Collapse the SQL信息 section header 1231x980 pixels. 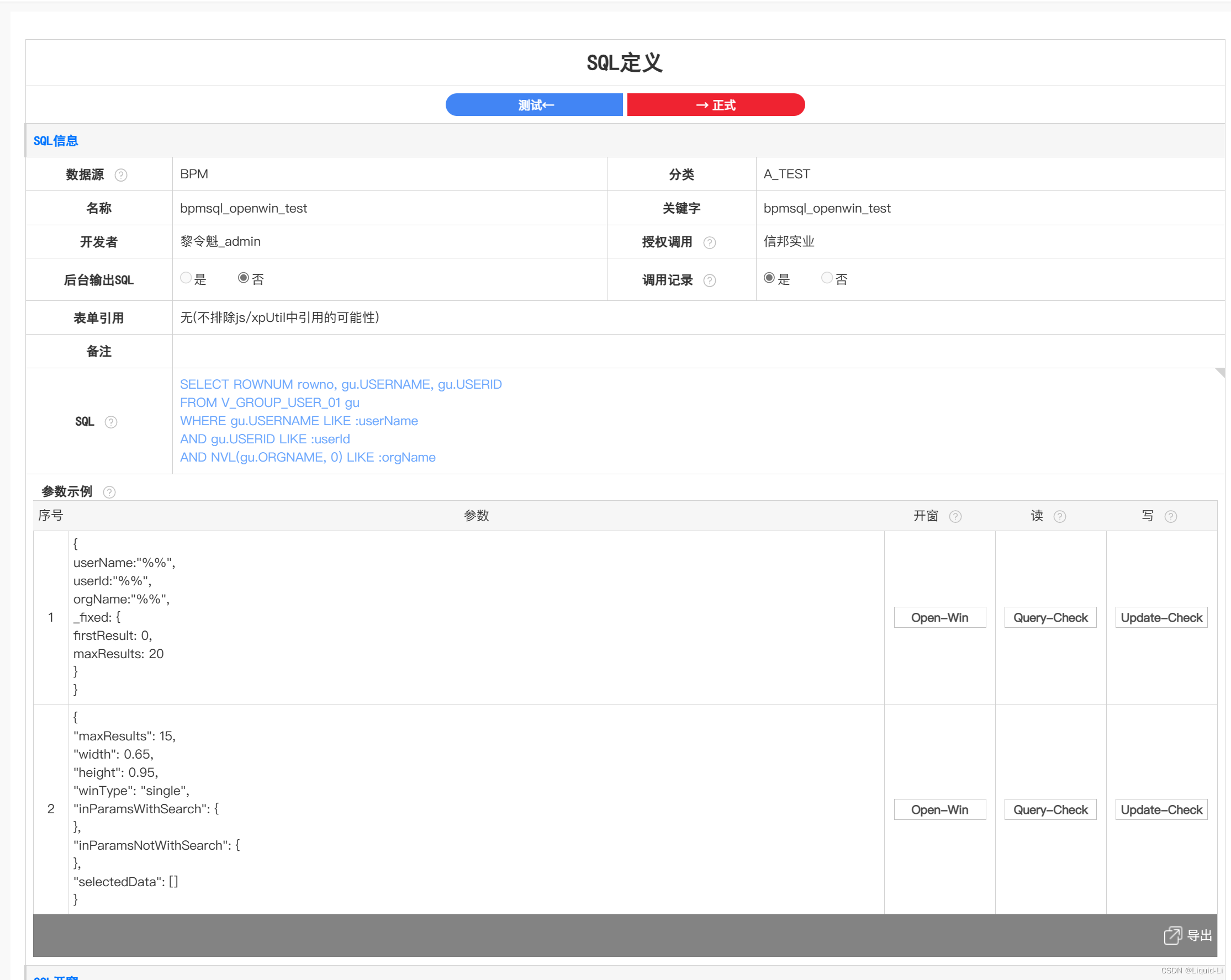click(x=55, y=140)
